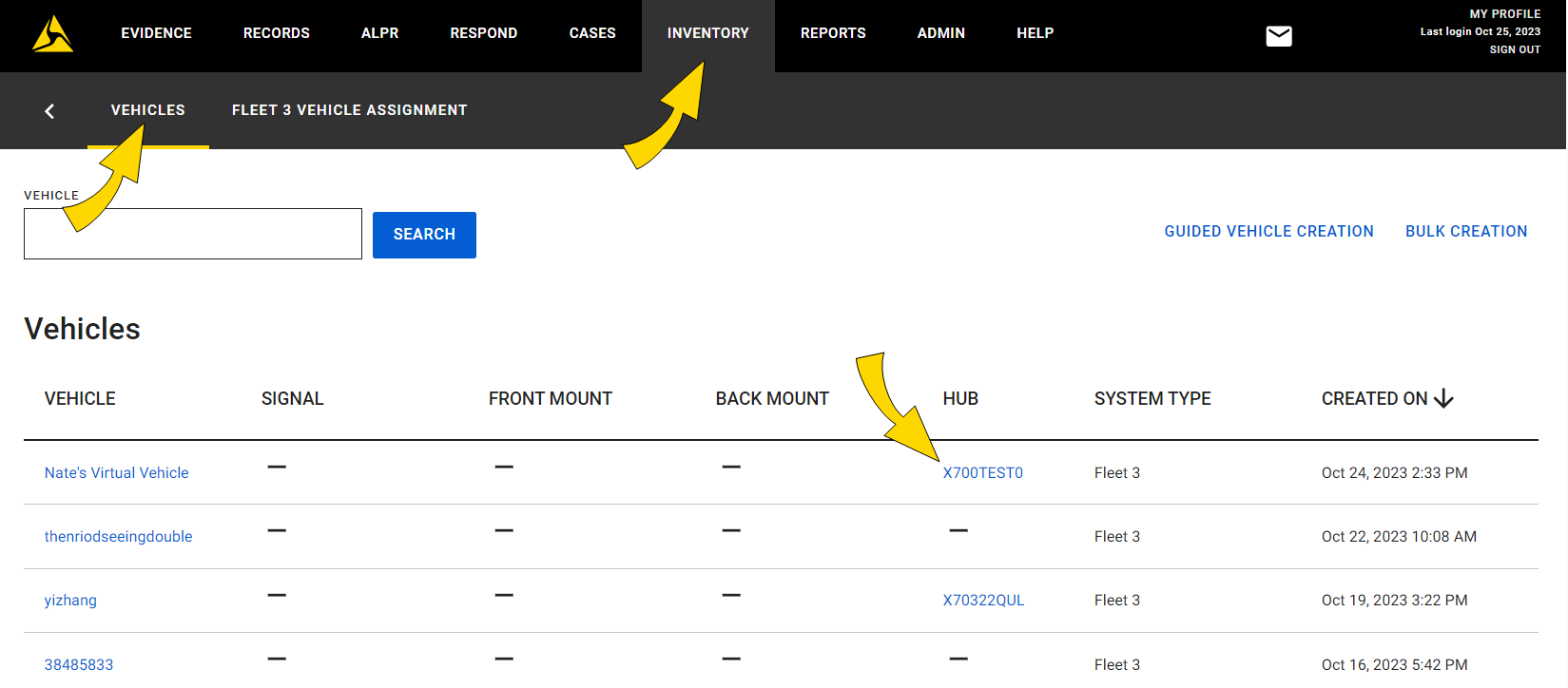1568x688 pixels.
Task: Open hub X700TEST0 link
Action: pos(982,473)
